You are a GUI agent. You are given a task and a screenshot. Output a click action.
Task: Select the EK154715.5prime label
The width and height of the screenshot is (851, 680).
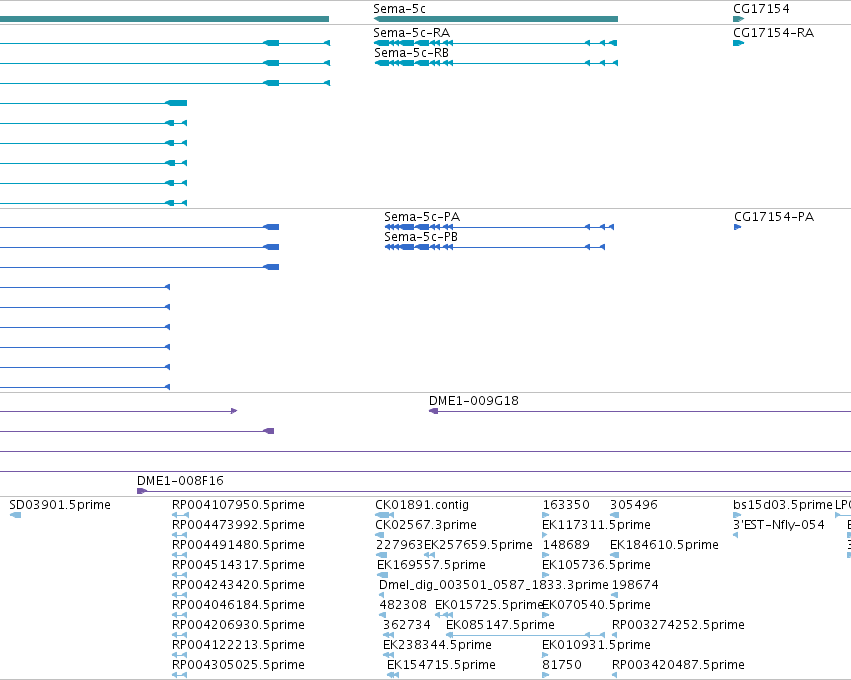tap(441, 664)
